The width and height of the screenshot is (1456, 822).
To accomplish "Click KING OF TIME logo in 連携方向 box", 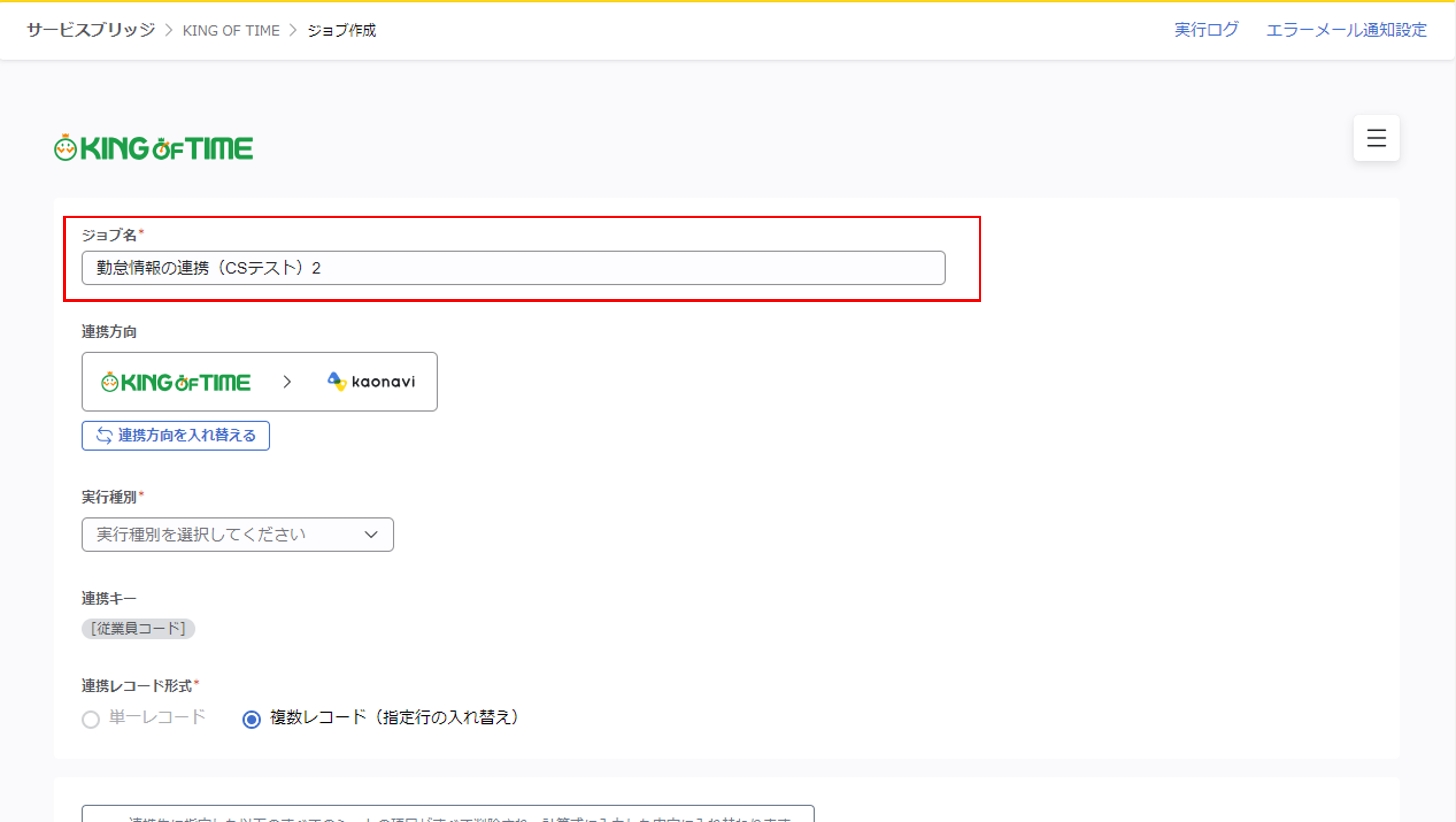I will coord(175,382).
